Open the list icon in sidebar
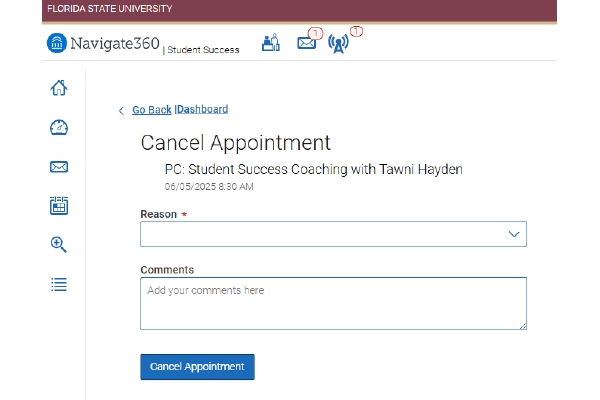Image resolution: width=600 pixels, height=400 pixels. 59,284
